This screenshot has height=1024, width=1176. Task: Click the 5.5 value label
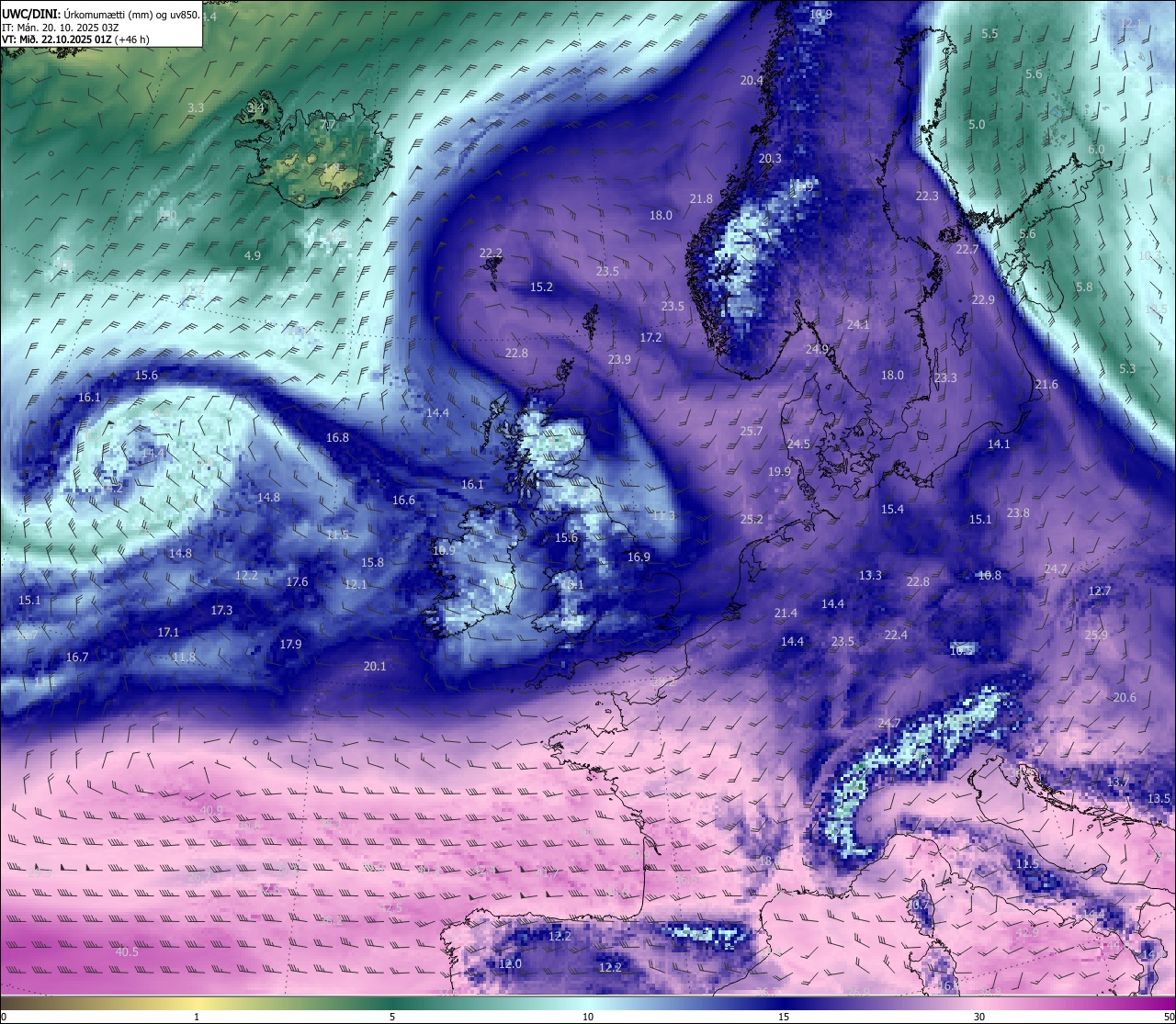click(989, 34)
